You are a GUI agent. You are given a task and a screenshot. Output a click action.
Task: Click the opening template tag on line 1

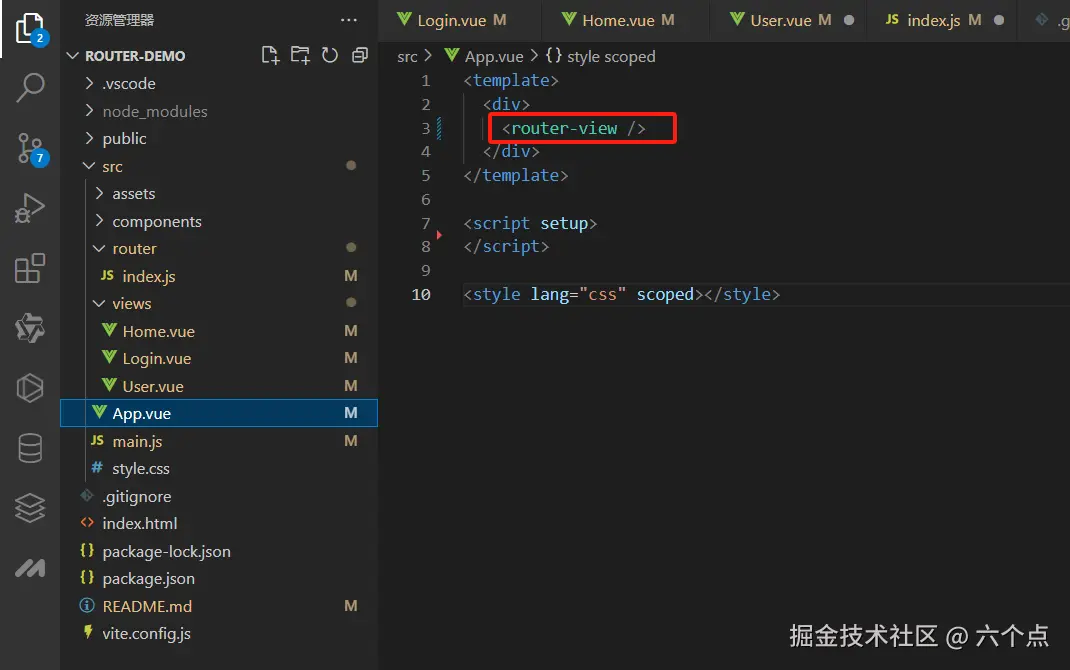511,81
